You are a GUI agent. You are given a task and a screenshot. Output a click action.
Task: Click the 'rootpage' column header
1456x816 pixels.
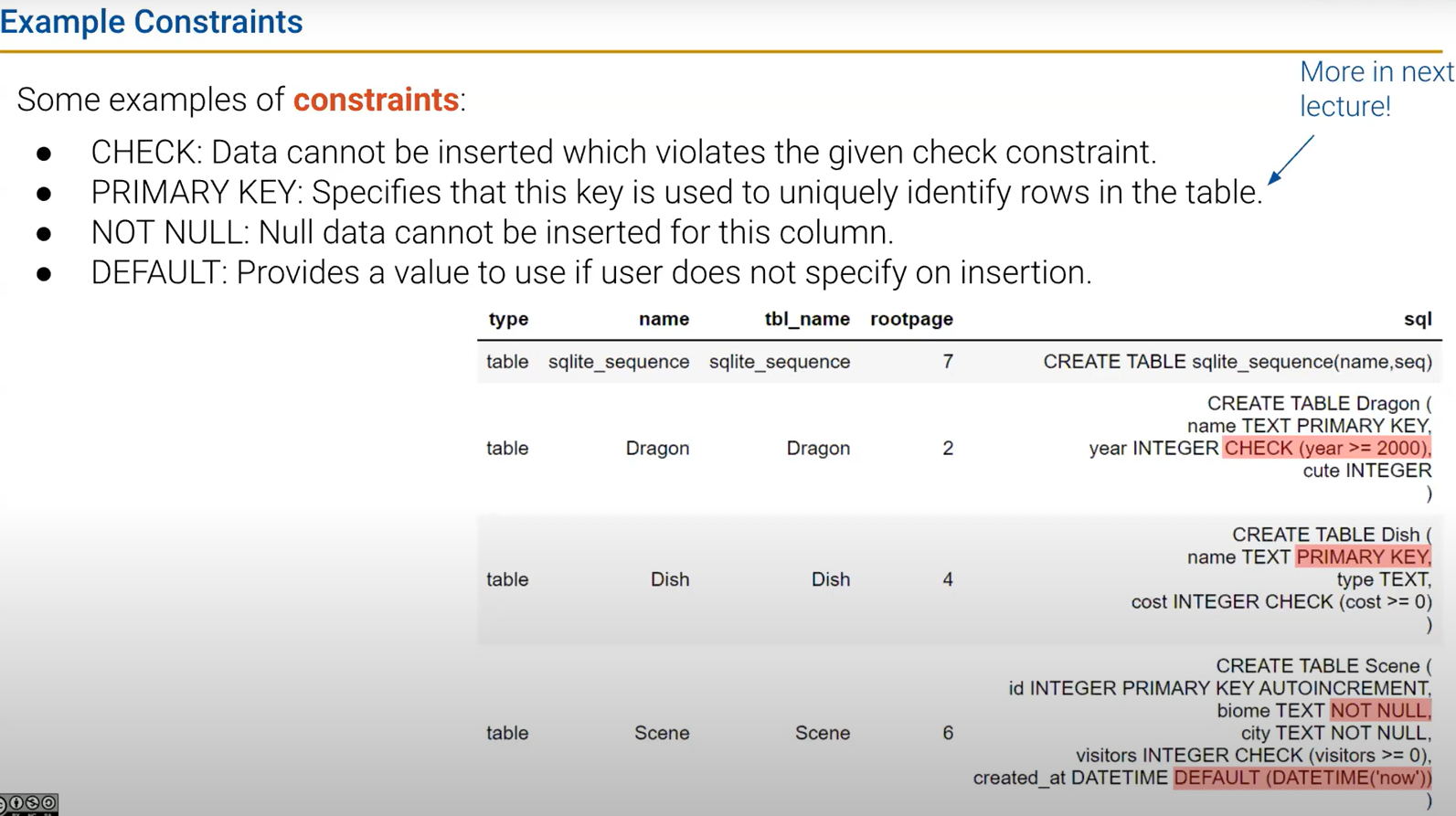[910, 319]
